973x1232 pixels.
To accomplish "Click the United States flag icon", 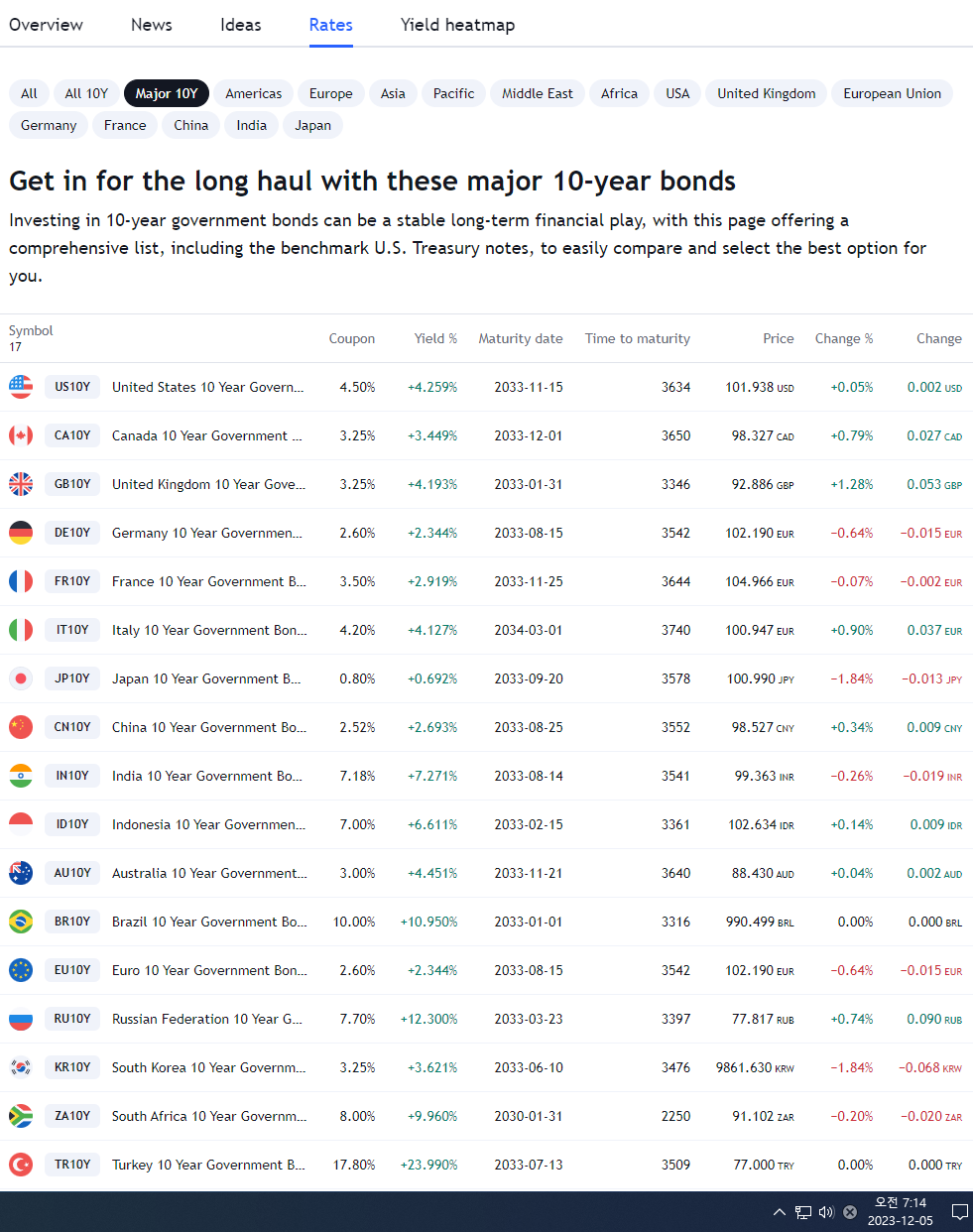I will 21,387.
